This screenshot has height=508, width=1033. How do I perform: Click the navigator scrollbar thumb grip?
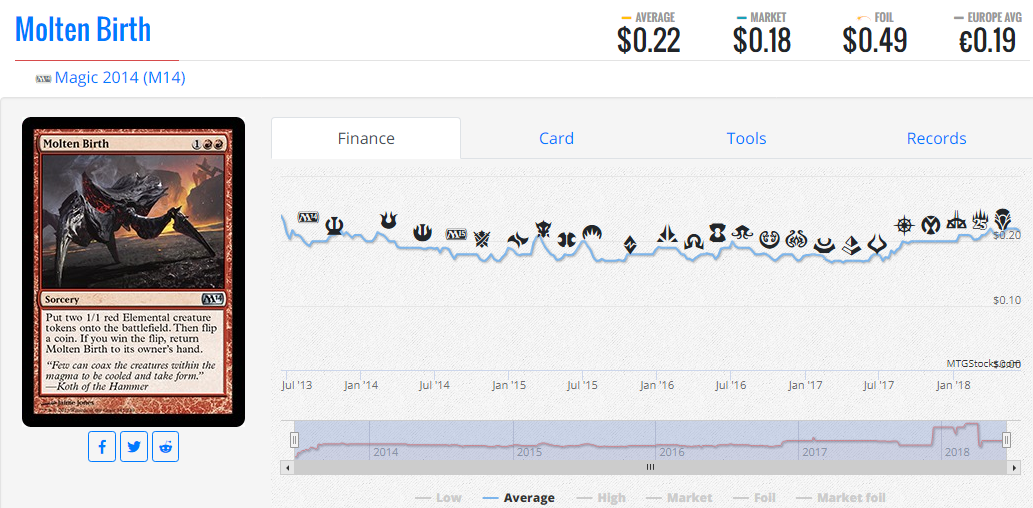pyautogui.click(x=650, y=467)
